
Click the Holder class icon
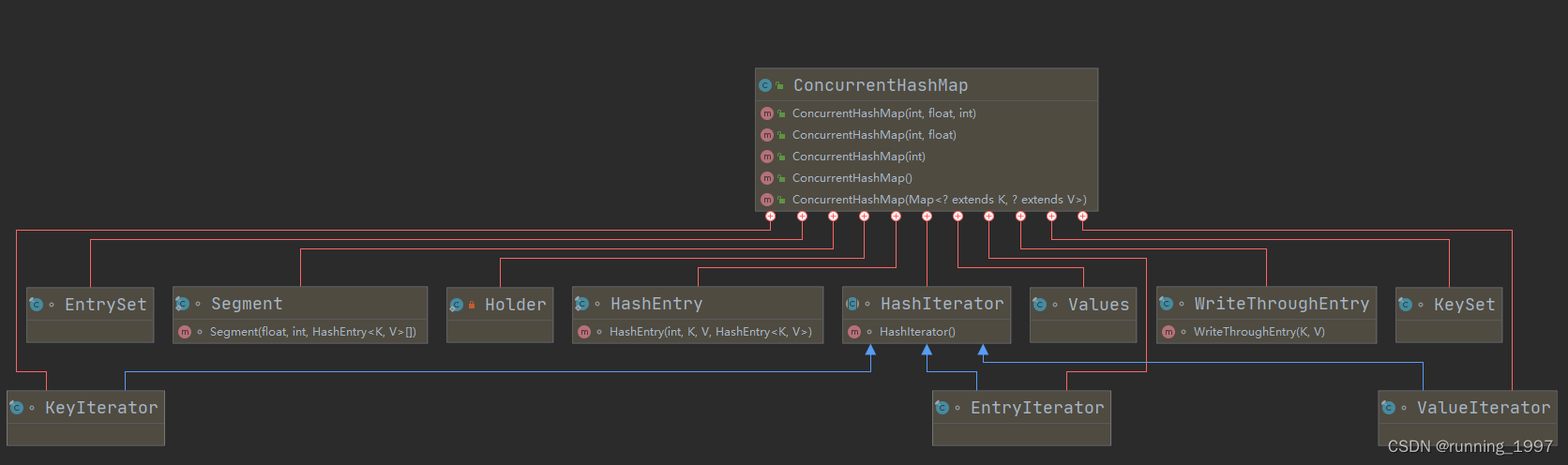coord(457,305)
